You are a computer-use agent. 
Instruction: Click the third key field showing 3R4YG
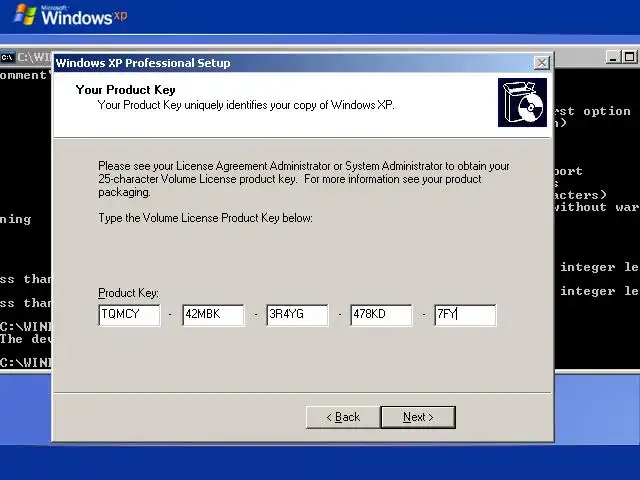tap(298, 315)
